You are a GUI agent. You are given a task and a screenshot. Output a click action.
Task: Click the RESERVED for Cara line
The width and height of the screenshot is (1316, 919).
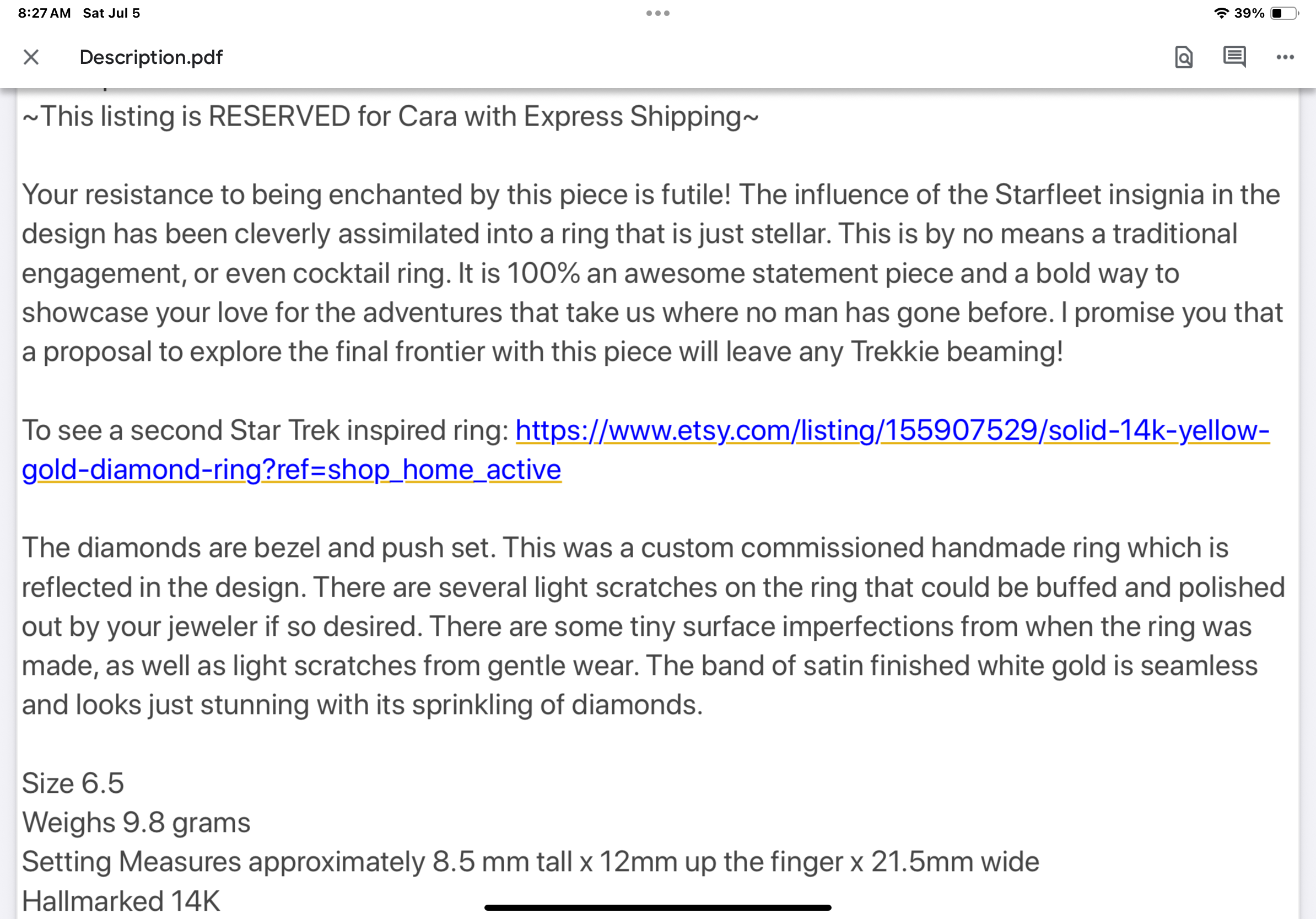point(390,117)
